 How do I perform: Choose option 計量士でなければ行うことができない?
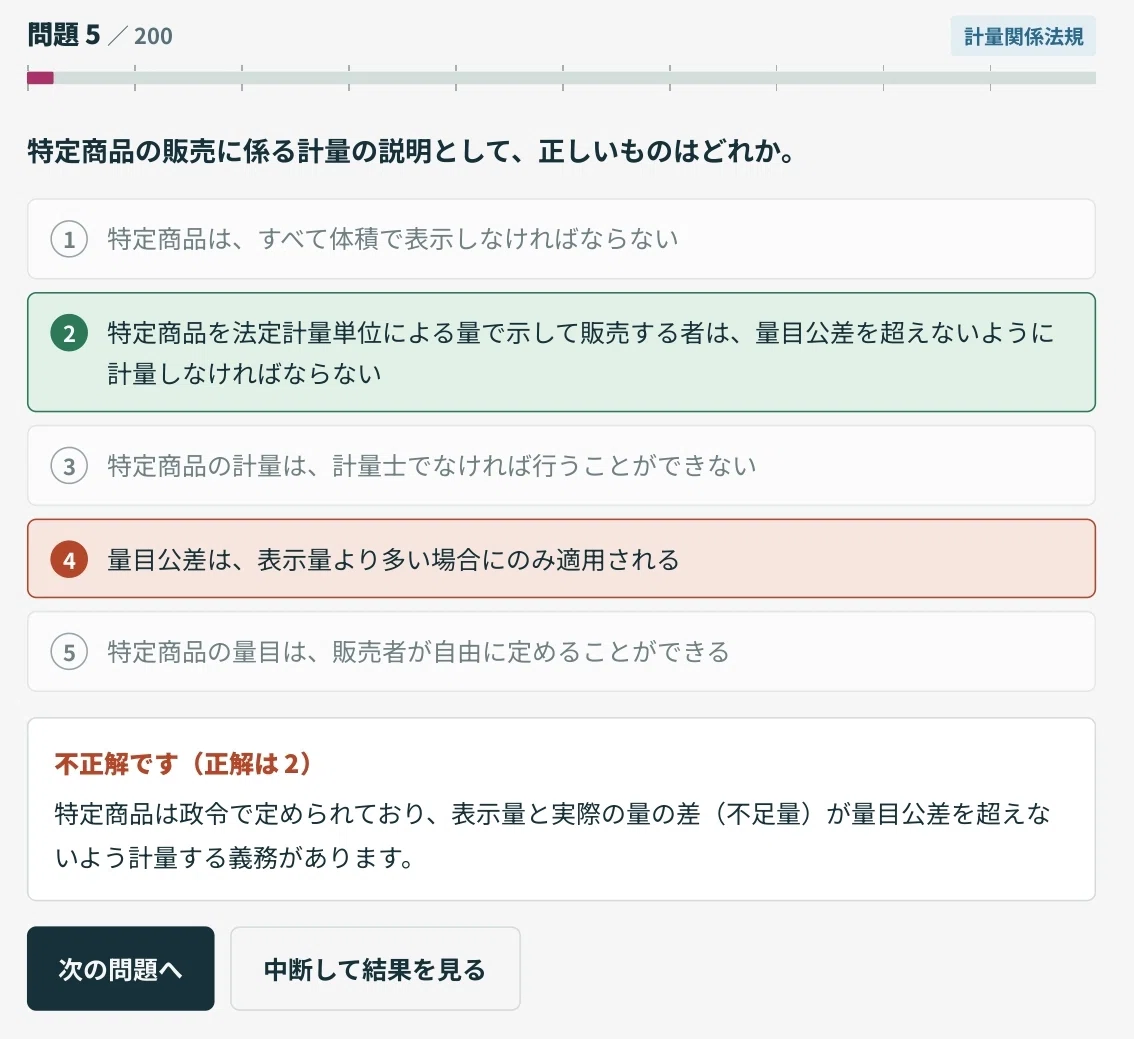[561, 466]
